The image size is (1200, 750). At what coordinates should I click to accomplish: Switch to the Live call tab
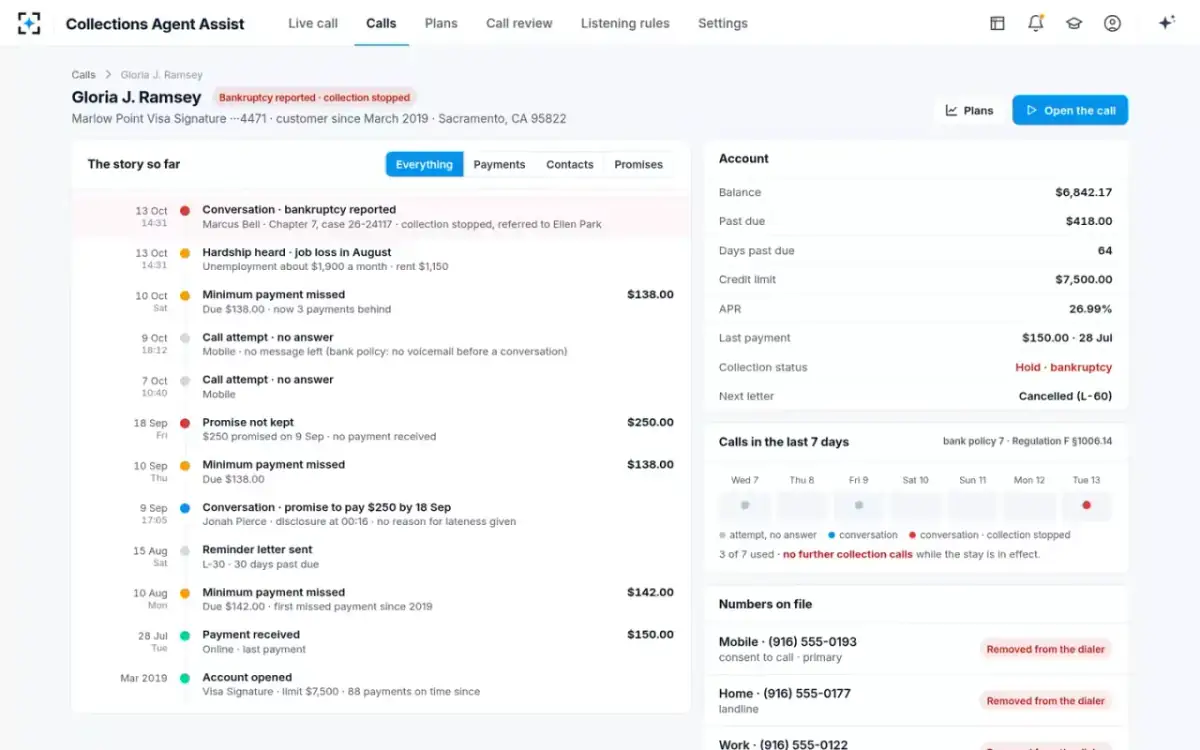tap(313, 23)
